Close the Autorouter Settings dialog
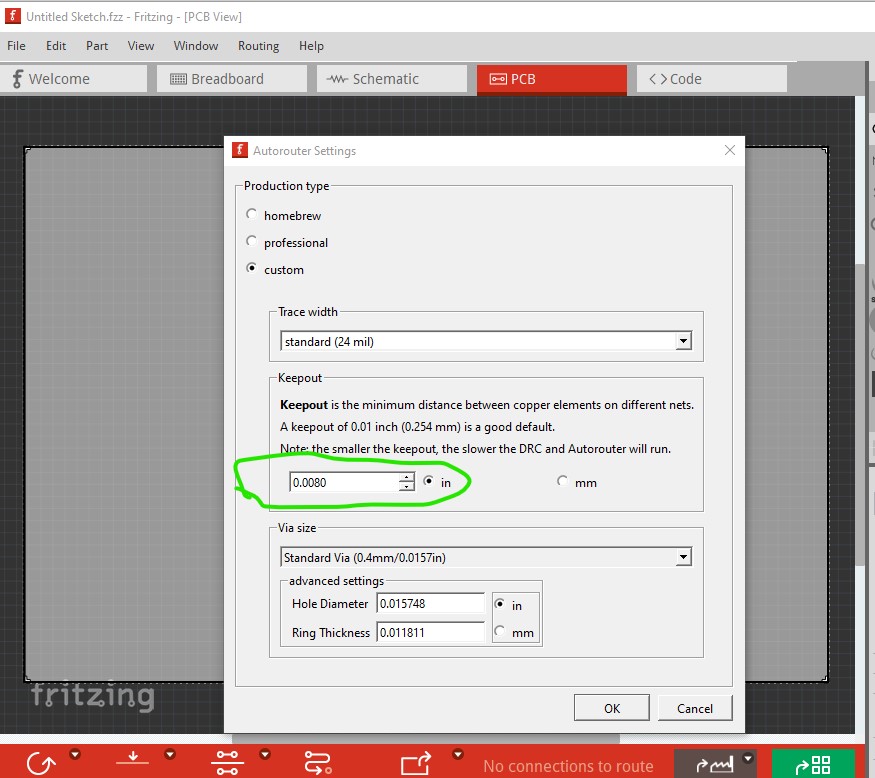The width and height of the screenshot is (875, 778). (729, 150)
